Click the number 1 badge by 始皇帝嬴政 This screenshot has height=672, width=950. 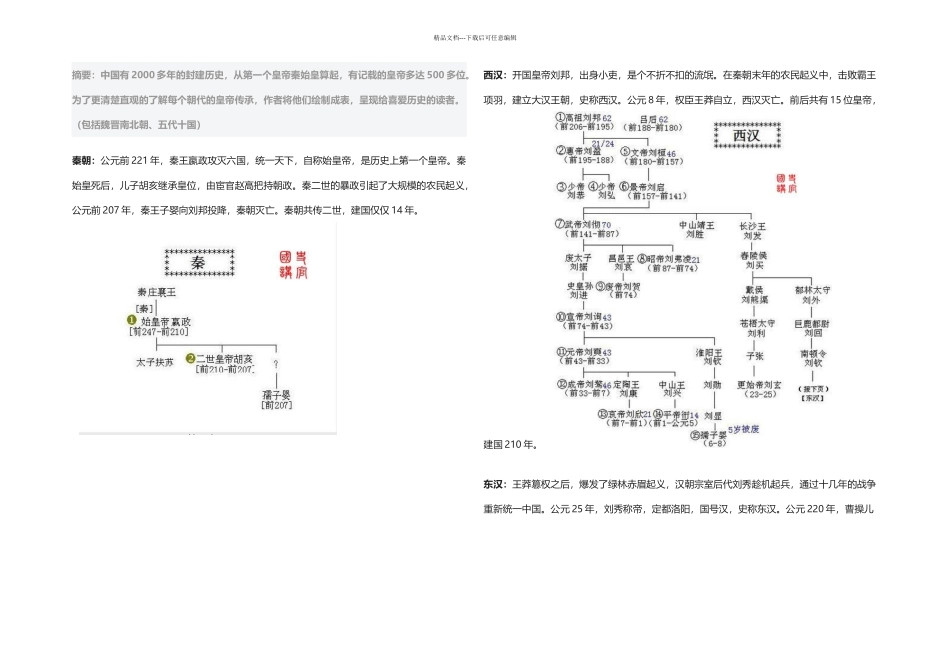[x=131, y=320]
